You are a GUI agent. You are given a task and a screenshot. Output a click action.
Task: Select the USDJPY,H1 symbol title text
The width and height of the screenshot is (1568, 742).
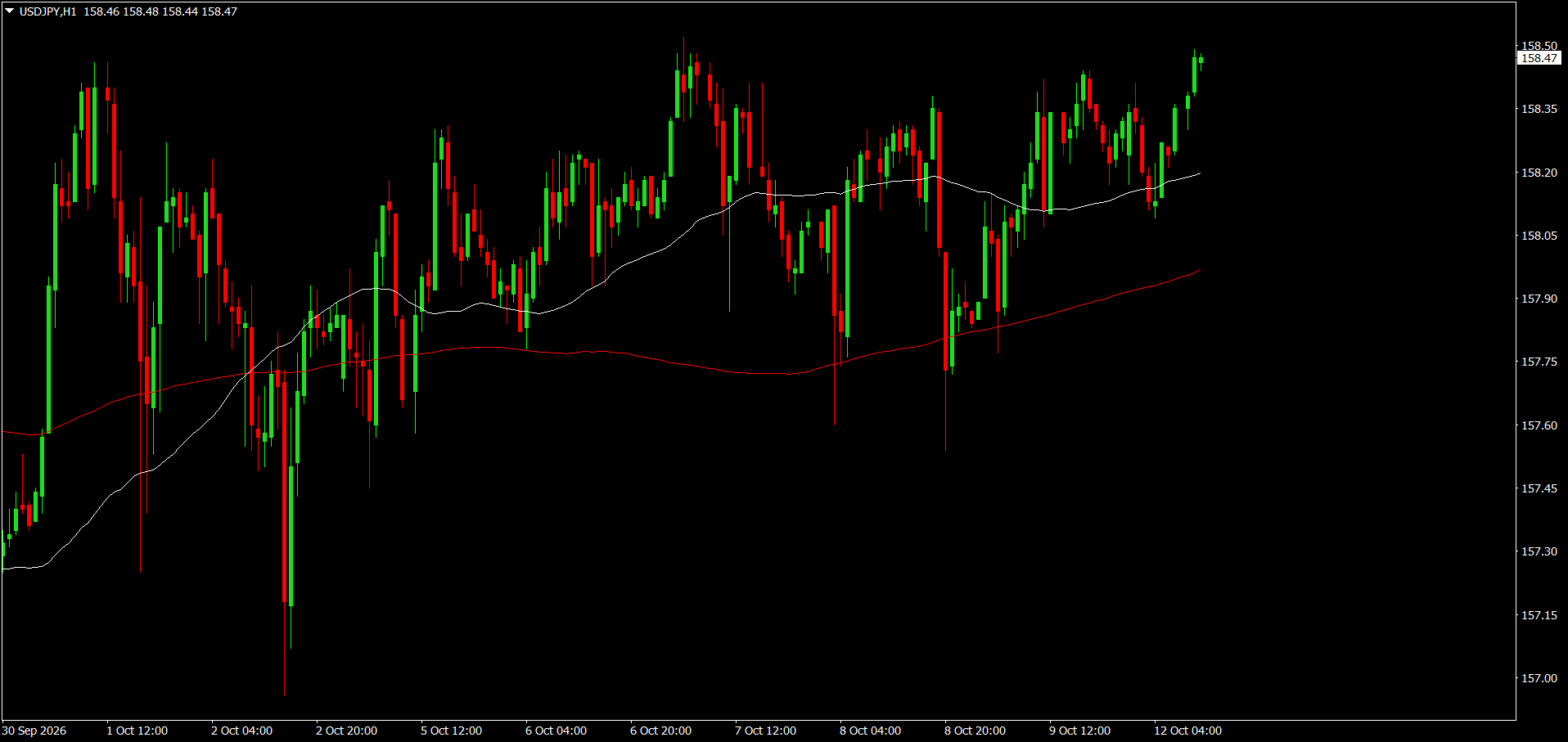[x=47, y=11]
